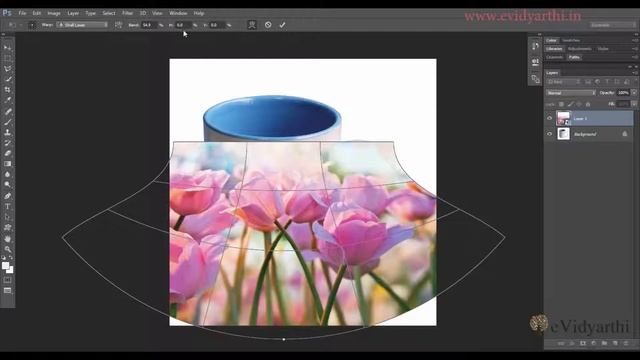Select the Custom Shape tool
Image resolution: width=640 pixels, height=360 pixels.
pyautogui.click(x=7, y=228)
